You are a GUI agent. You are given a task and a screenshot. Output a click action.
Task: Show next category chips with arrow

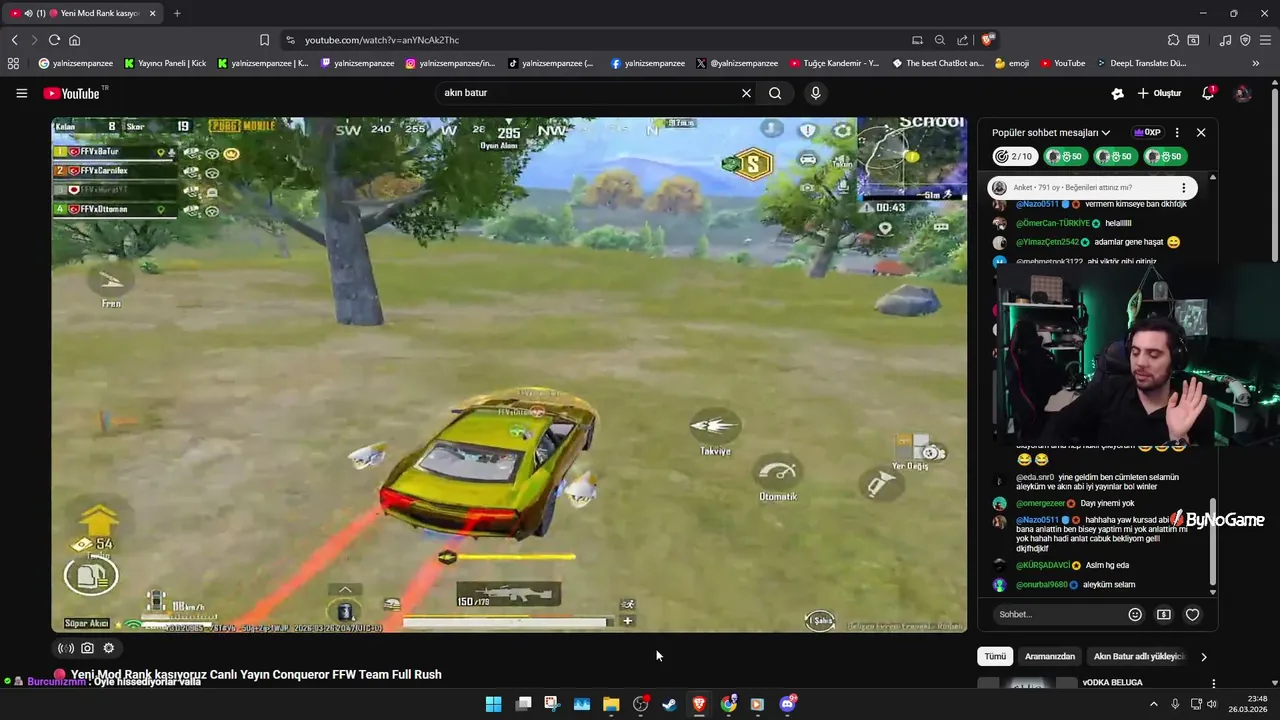(1203, 657)
